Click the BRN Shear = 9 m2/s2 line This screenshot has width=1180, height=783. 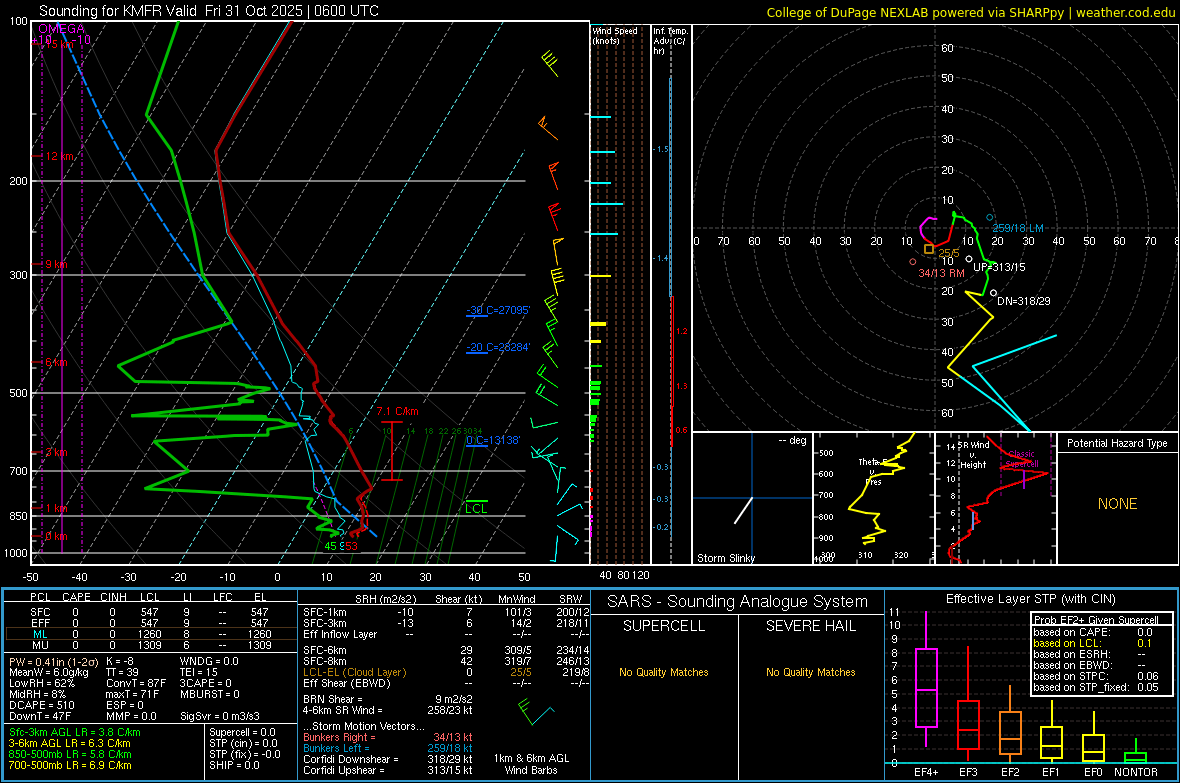pyautogui.click(x=388, y=699)
